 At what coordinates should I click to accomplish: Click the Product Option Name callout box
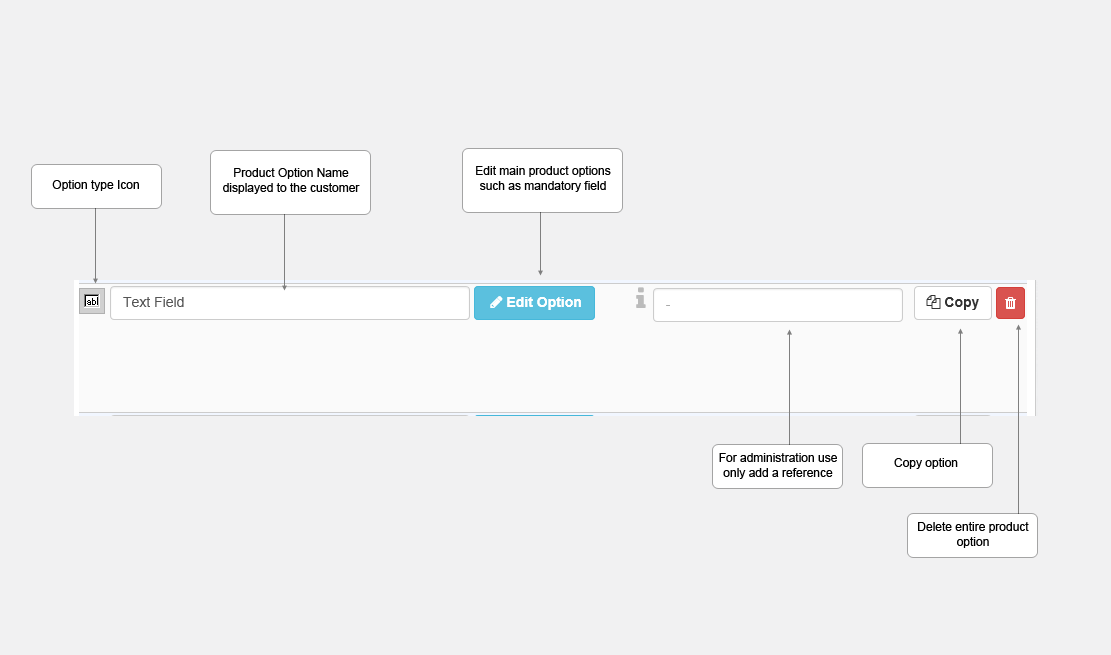pos(291,182)
